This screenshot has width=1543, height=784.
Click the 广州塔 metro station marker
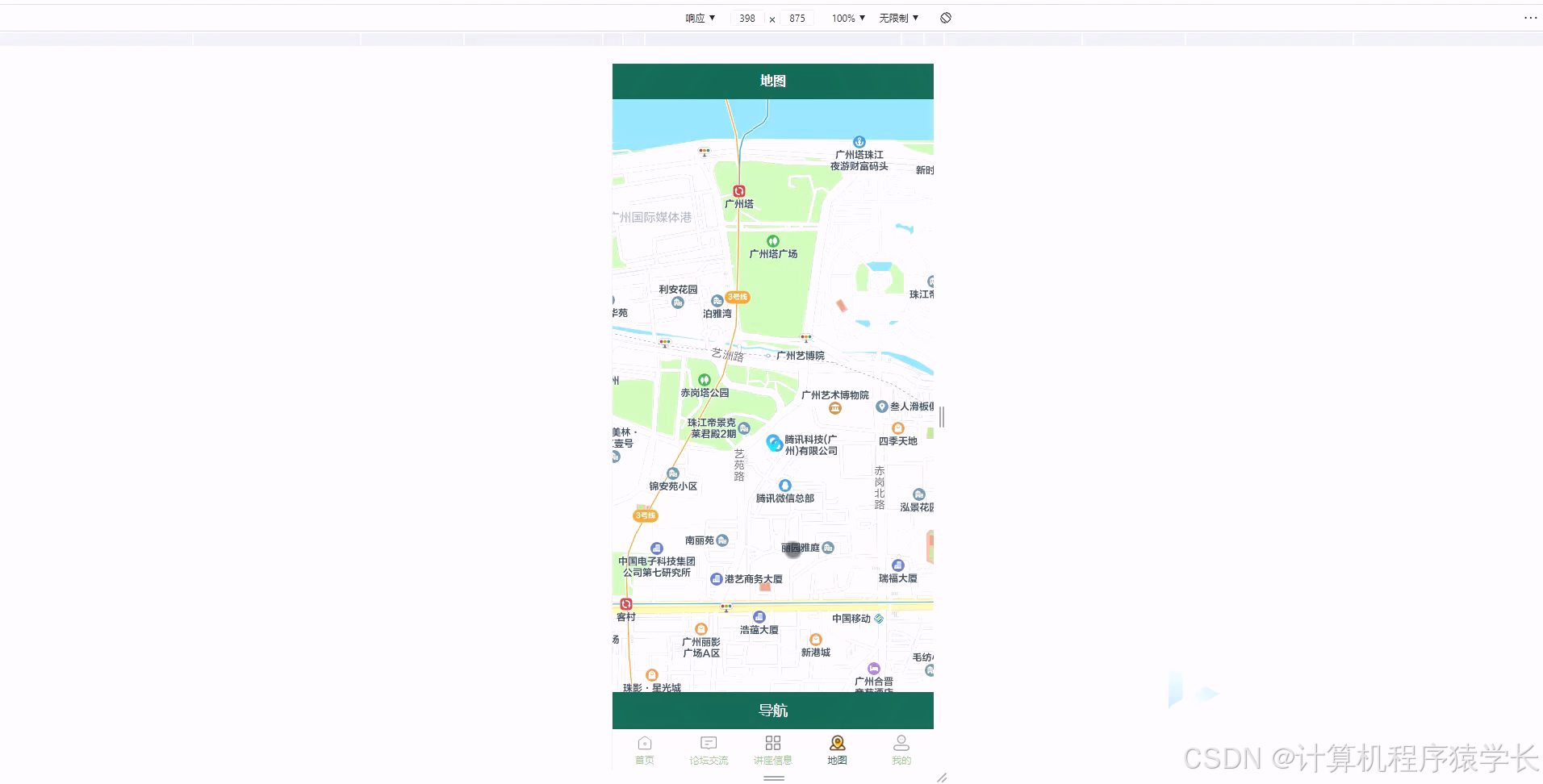[x=738, y=192]
